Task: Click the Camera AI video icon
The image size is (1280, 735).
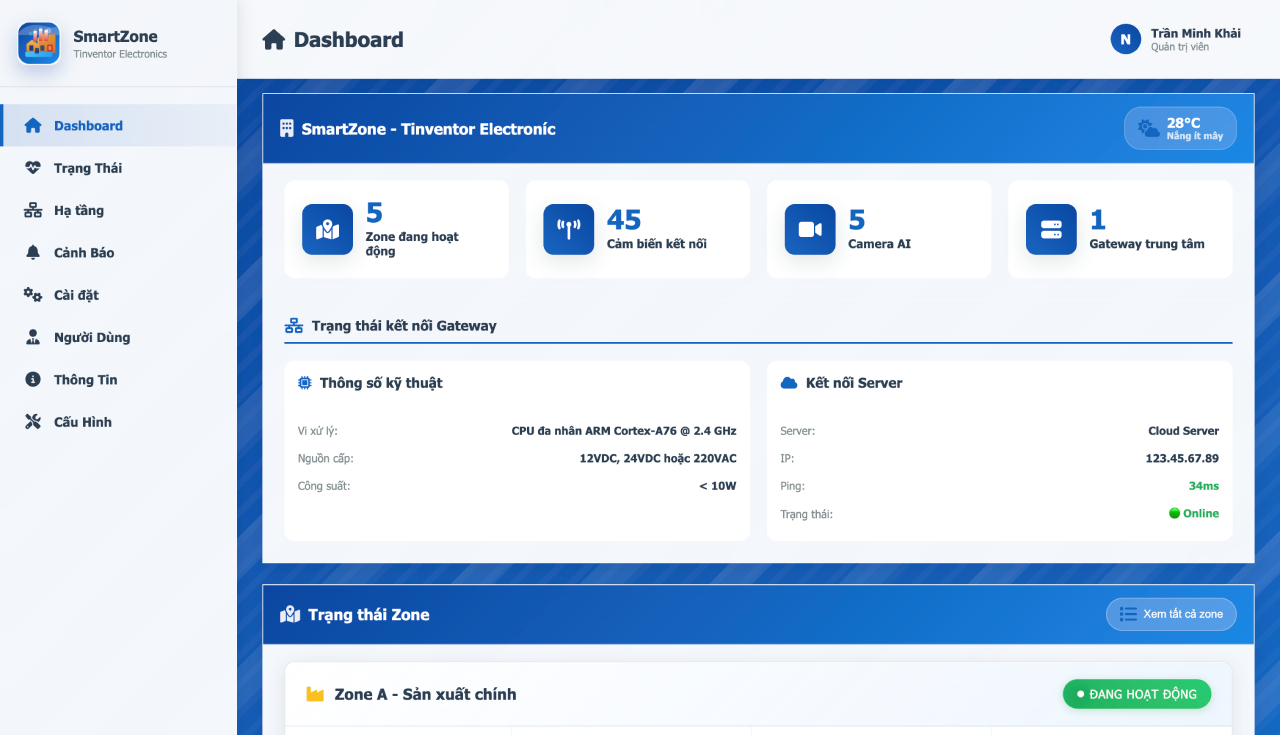Action: click(x=810, y=230)
